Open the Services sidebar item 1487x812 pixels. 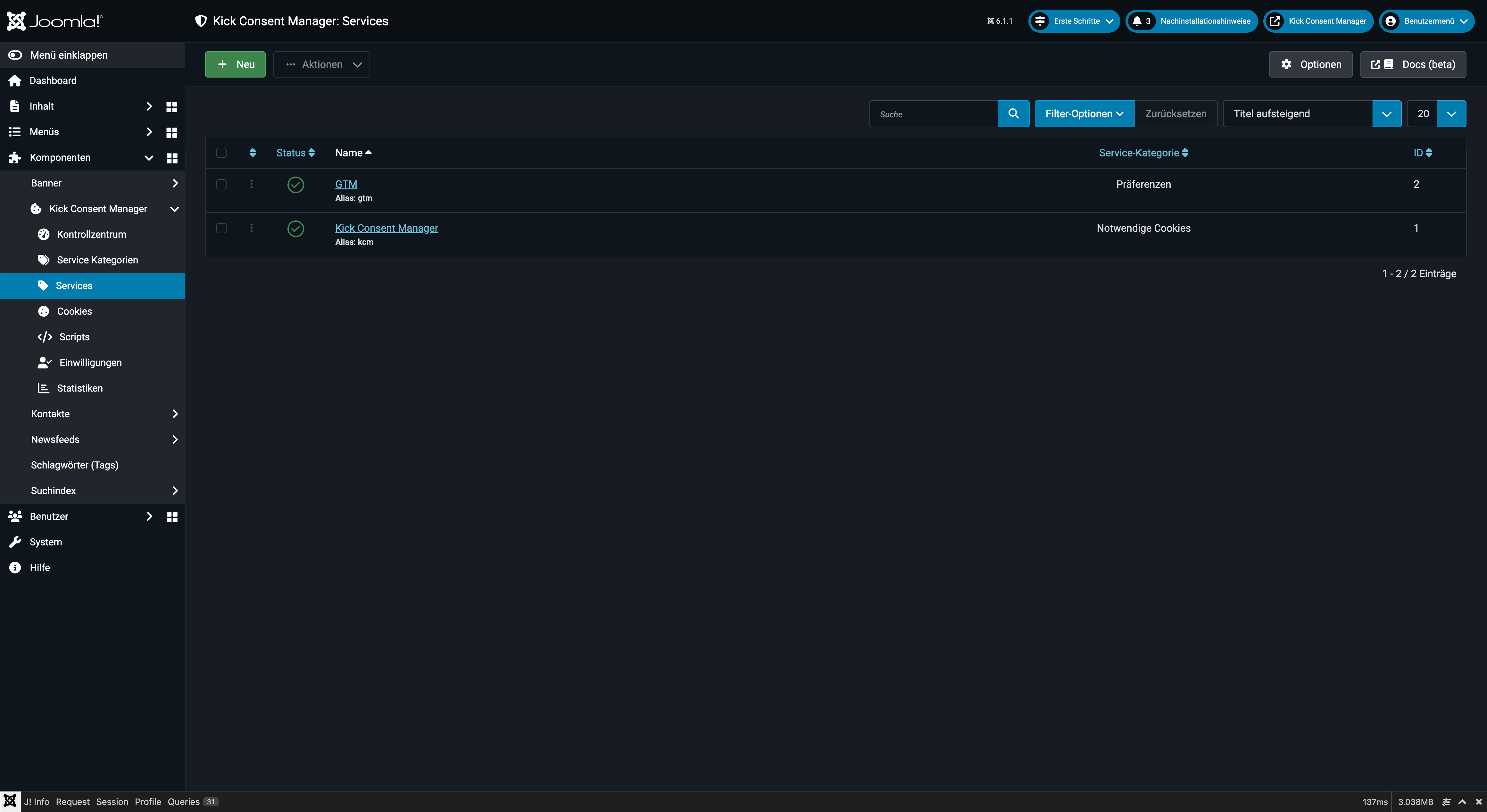[92, 286]
